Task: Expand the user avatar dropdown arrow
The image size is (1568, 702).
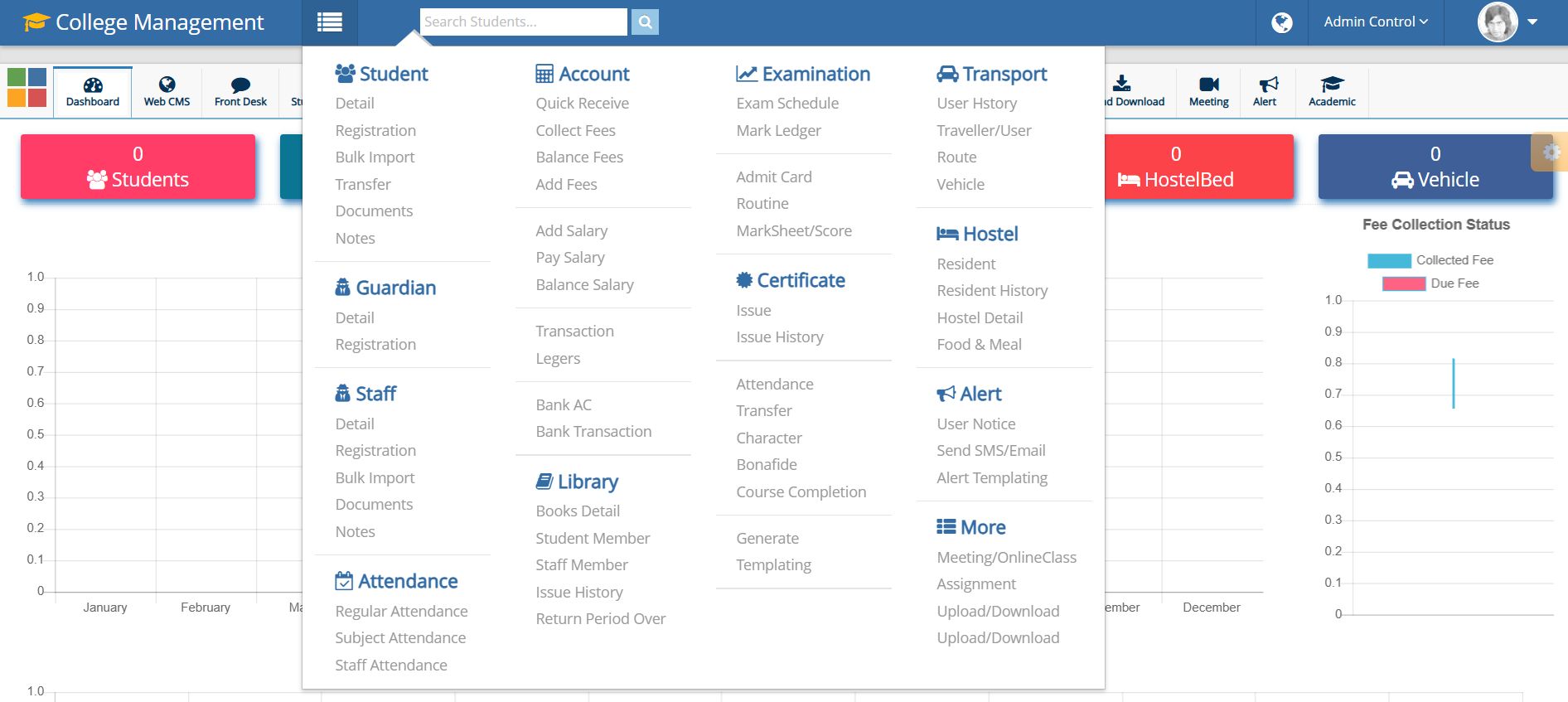Action: tap(1532, 22)
